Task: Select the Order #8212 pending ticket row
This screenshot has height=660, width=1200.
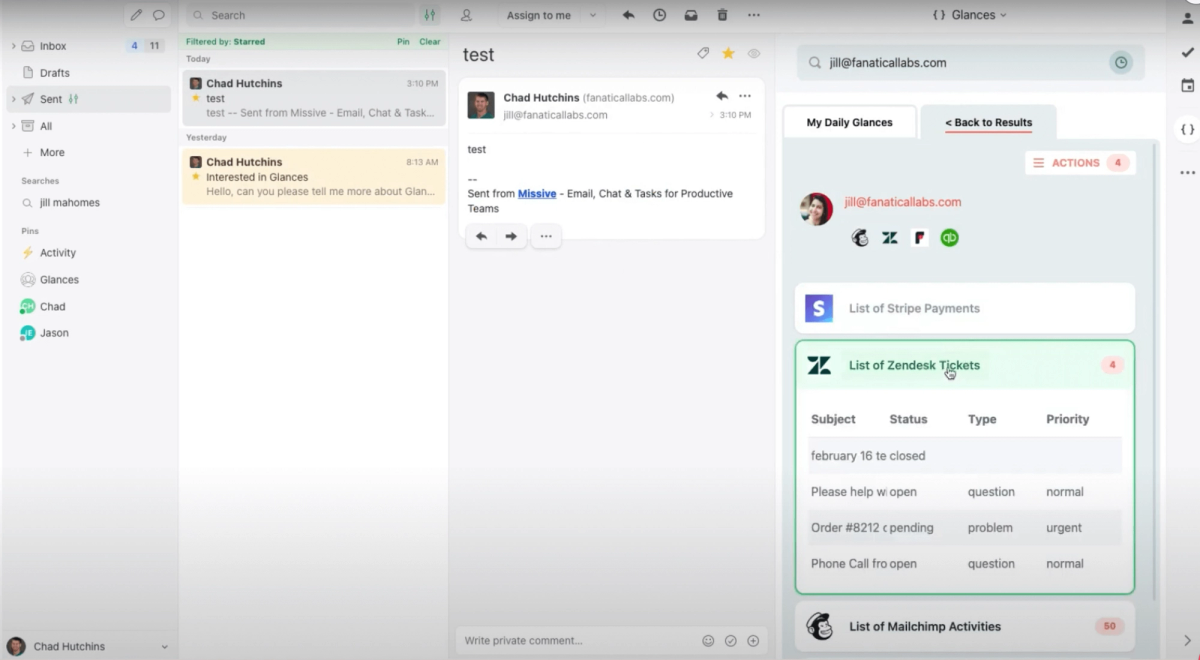Action: pyautogui.click(x=965, y=527)
